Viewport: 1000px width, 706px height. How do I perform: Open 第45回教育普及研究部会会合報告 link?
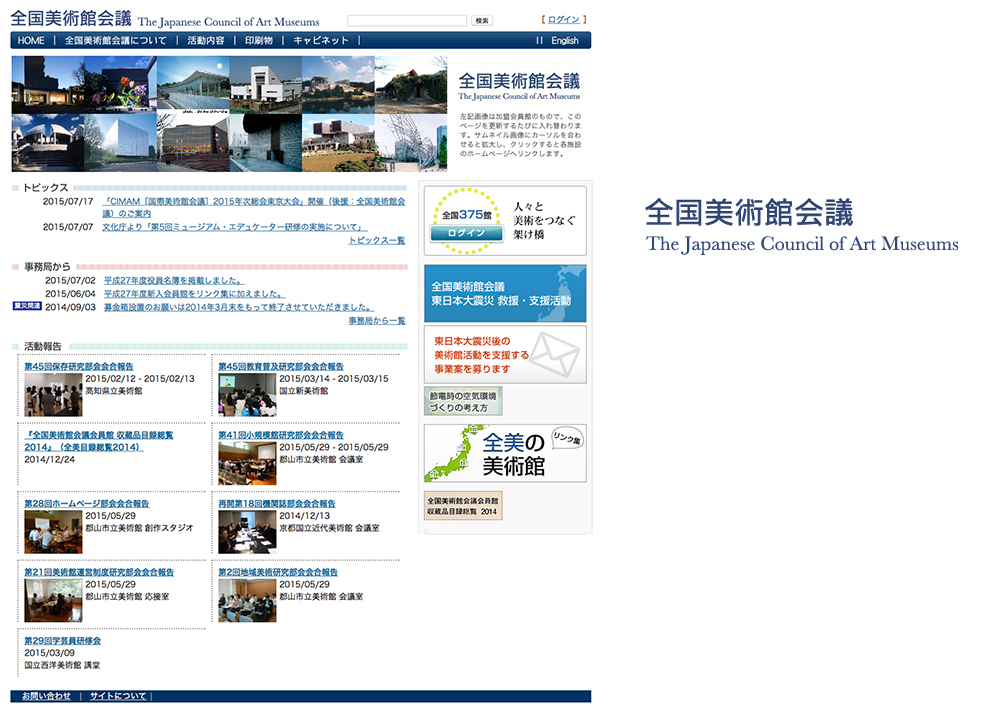pos(281,367)
